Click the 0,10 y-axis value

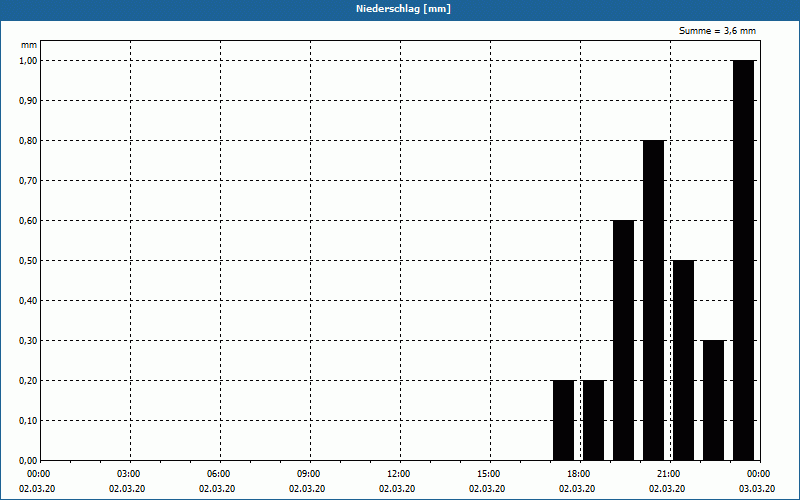[x=28, y=421]
